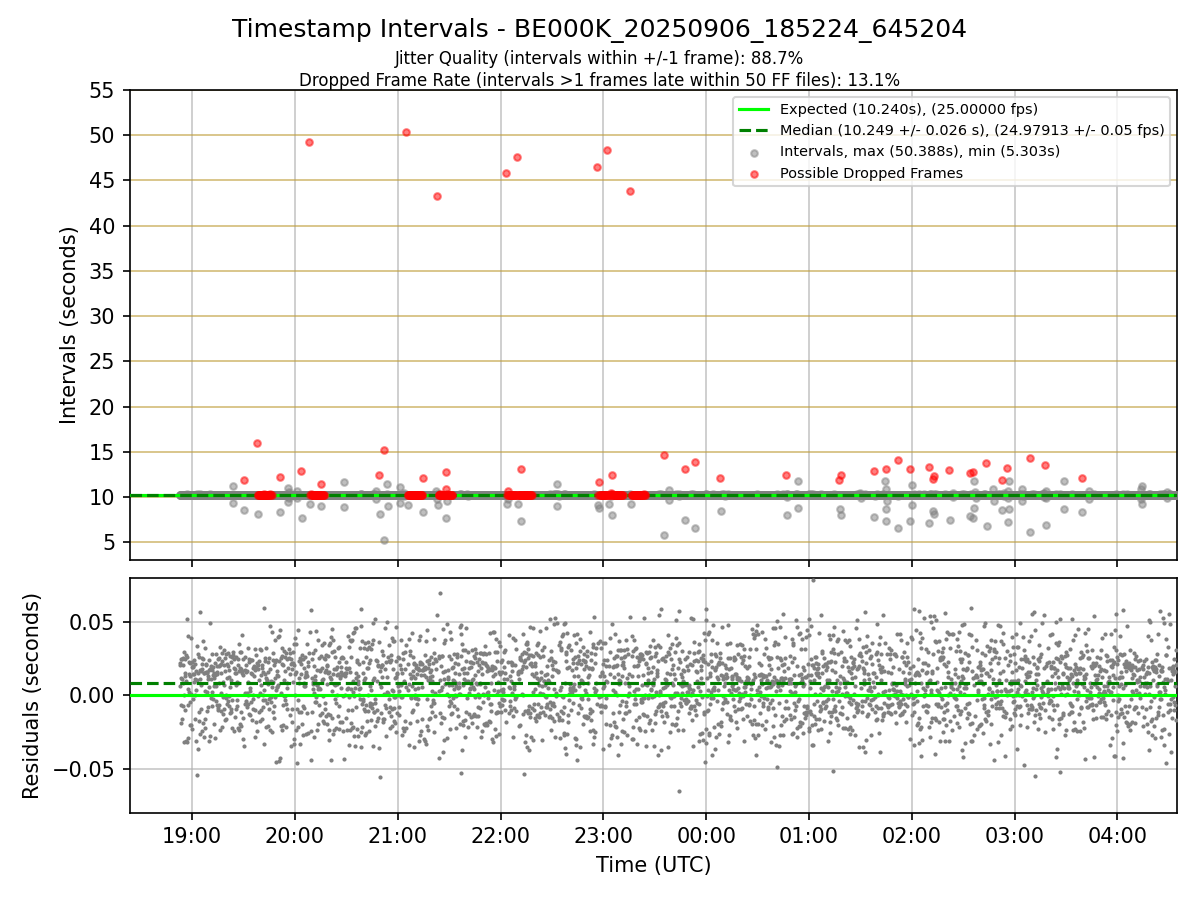Click y-axis tick label '5' on intervals axis
The height and width of the screenshot is (900, 1200).
pos(110,543)
